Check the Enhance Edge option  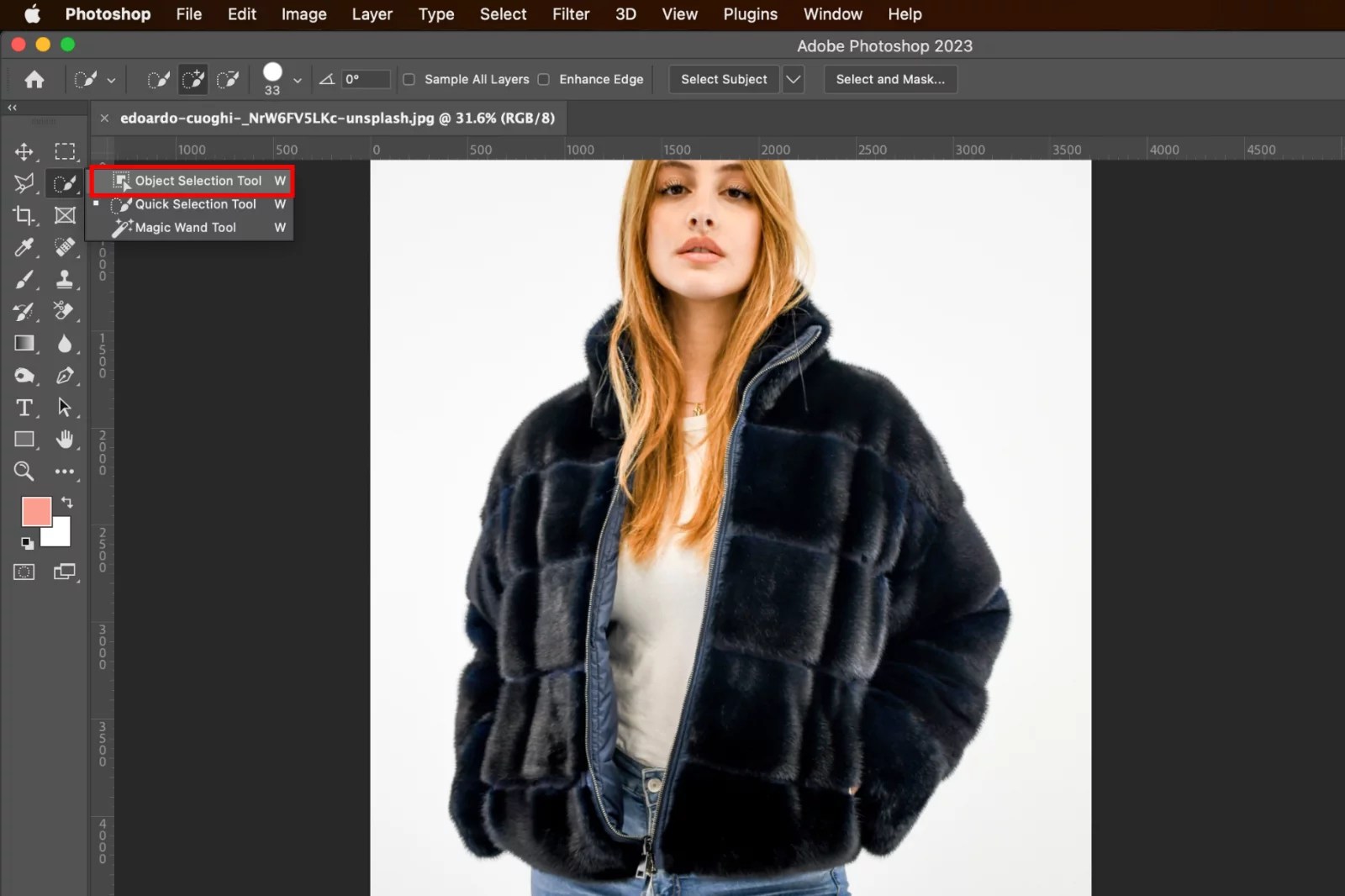tap(544, 79)
